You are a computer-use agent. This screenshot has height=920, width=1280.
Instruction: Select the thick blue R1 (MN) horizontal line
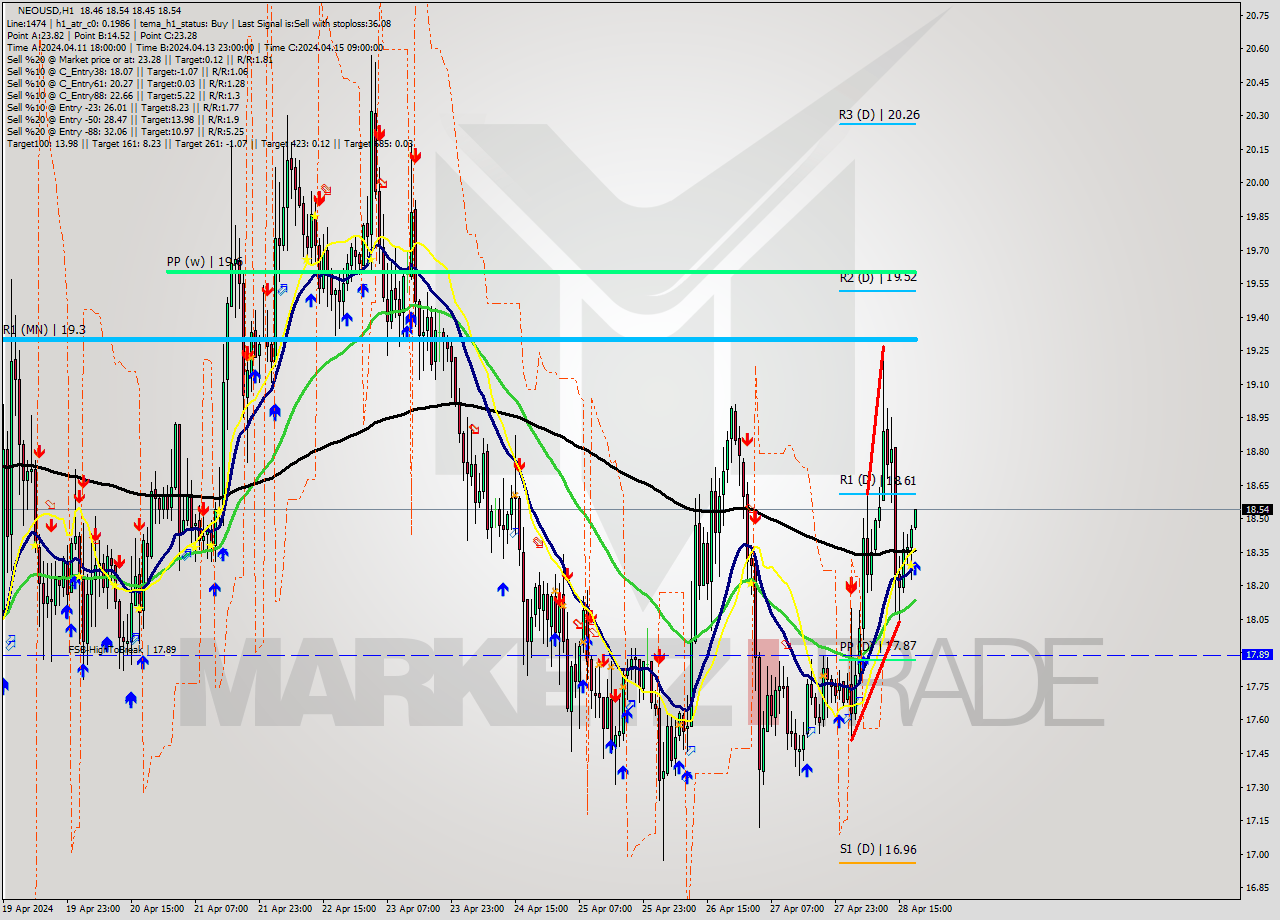(460, 340)
